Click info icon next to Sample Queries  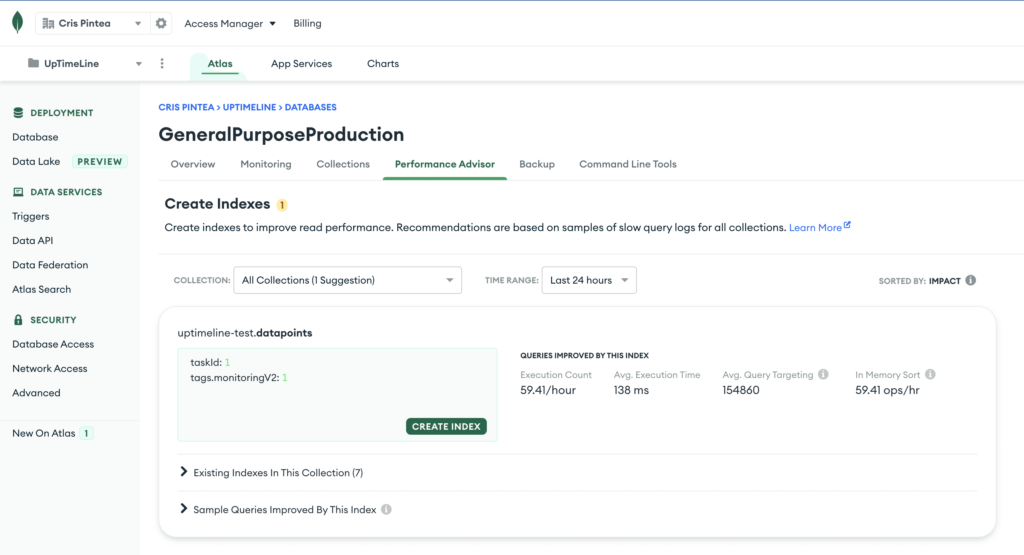(x=386, y=509)
